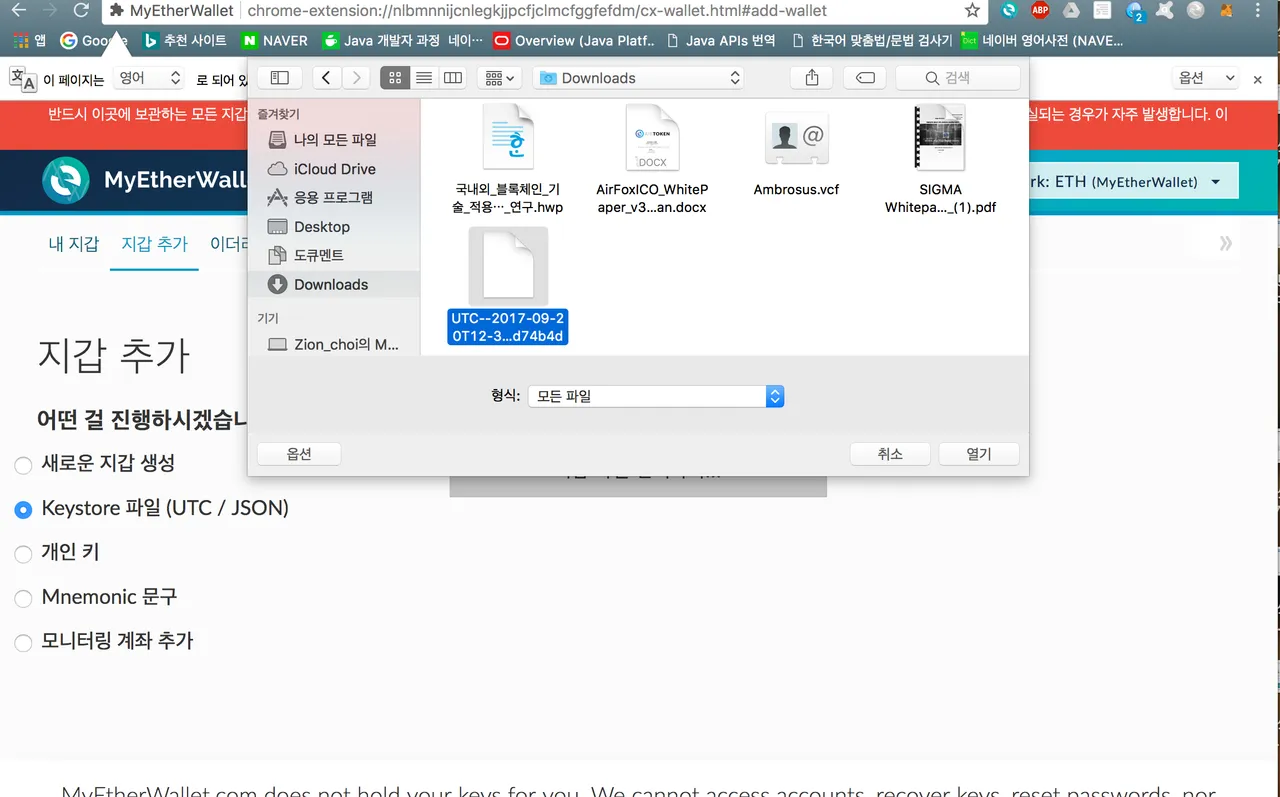1280x797 pixels.
Task: Open the Downloads location popup
Action: [x=638, y=78]
